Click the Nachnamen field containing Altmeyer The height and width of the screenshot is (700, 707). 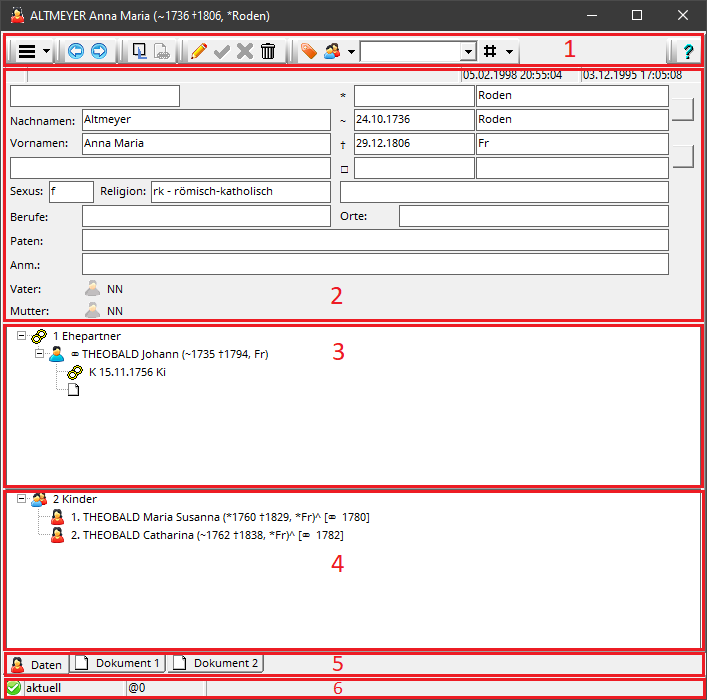[x=205, y=120]
